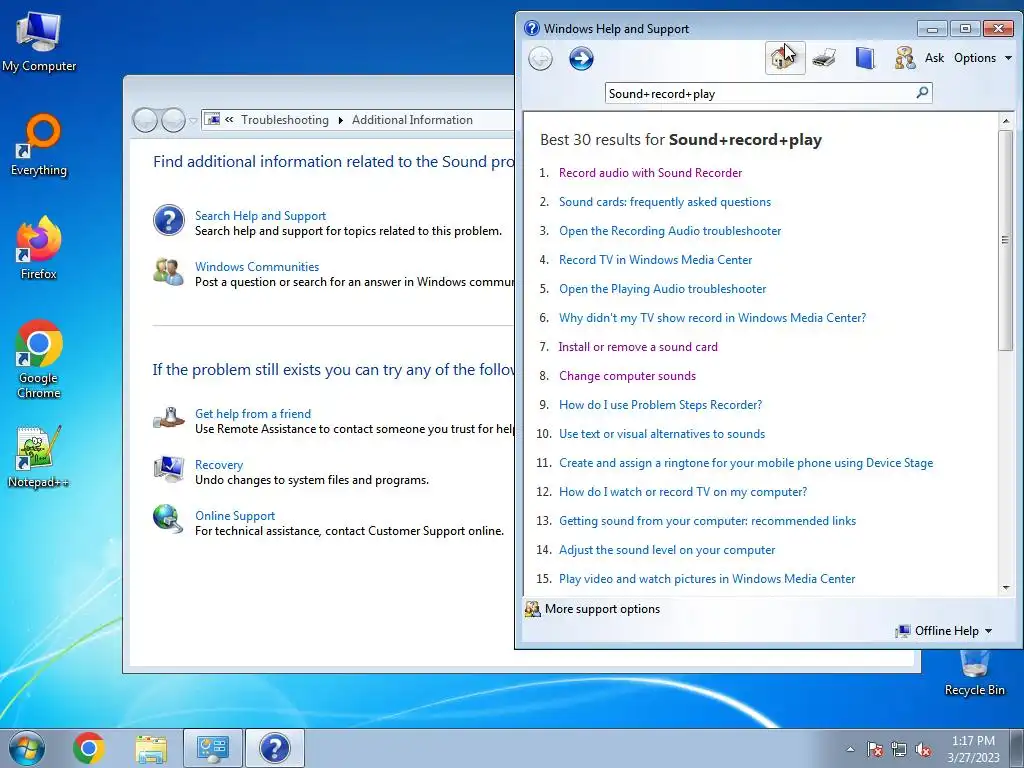Select the Firefox desktop shortcut
The height and width of the screenshot is (768, 1024).
39,248
